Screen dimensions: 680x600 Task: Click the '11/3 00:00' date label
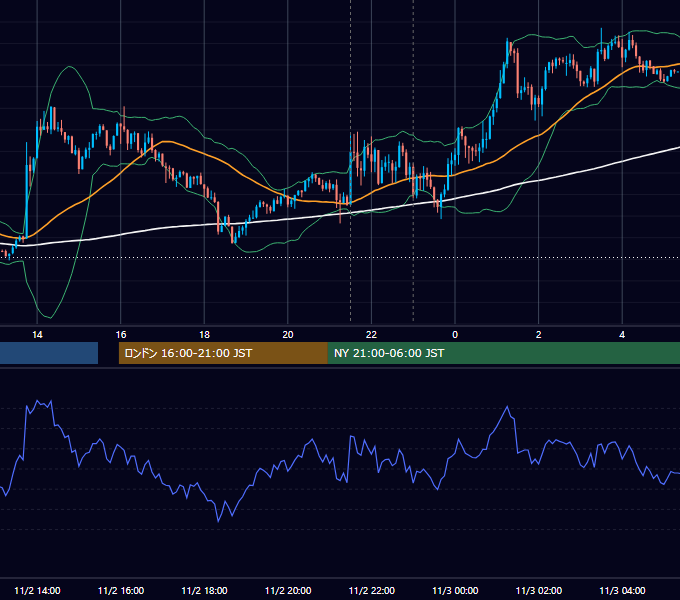point(455,591)
